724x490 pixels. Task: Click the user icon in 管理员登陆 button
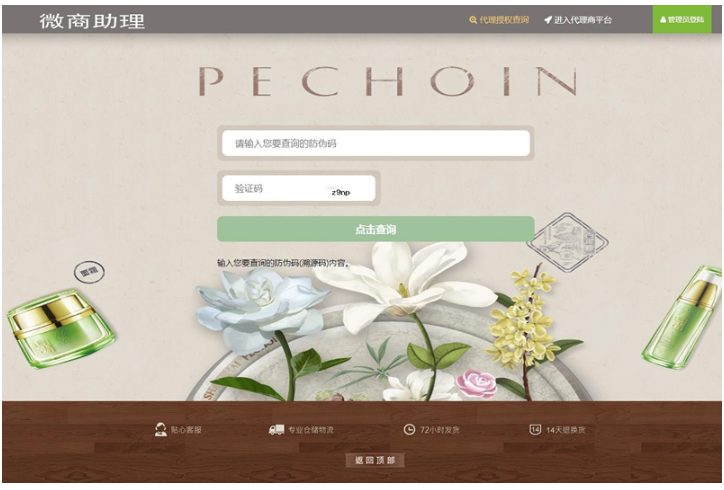[663, 20]
